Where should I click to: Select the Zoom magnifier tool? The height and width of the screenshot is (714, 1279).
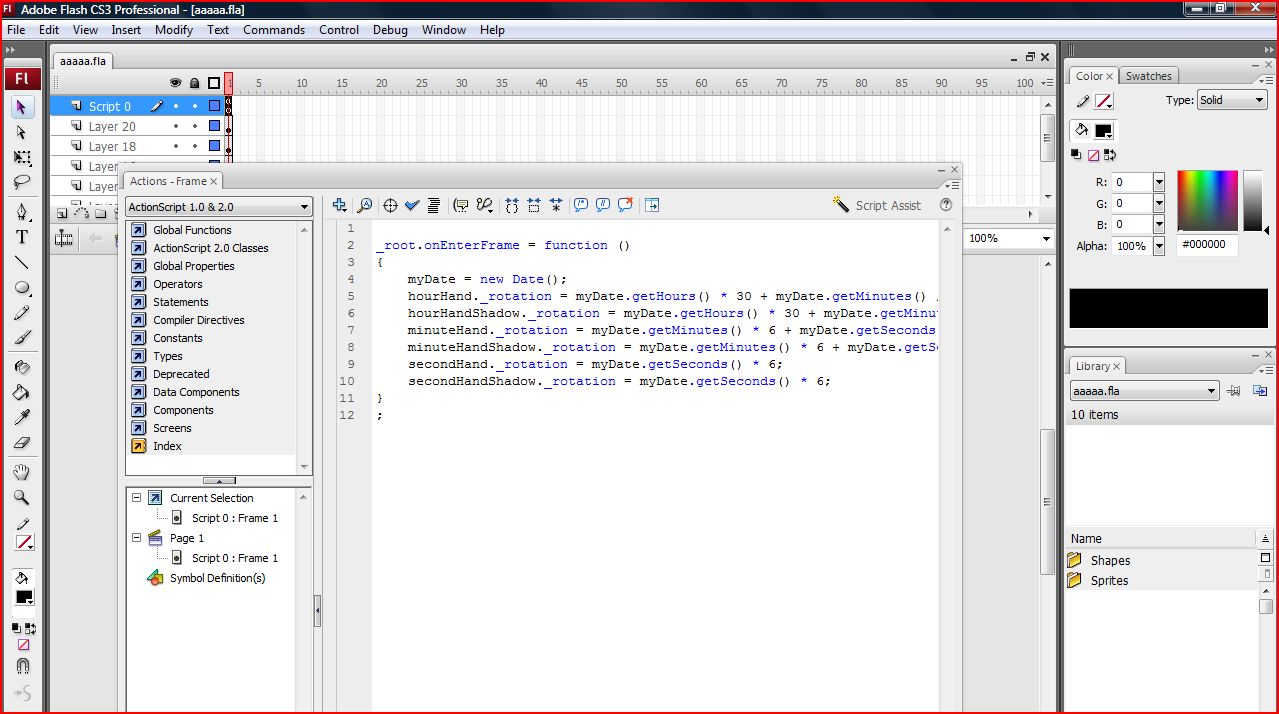click(22, 498)
